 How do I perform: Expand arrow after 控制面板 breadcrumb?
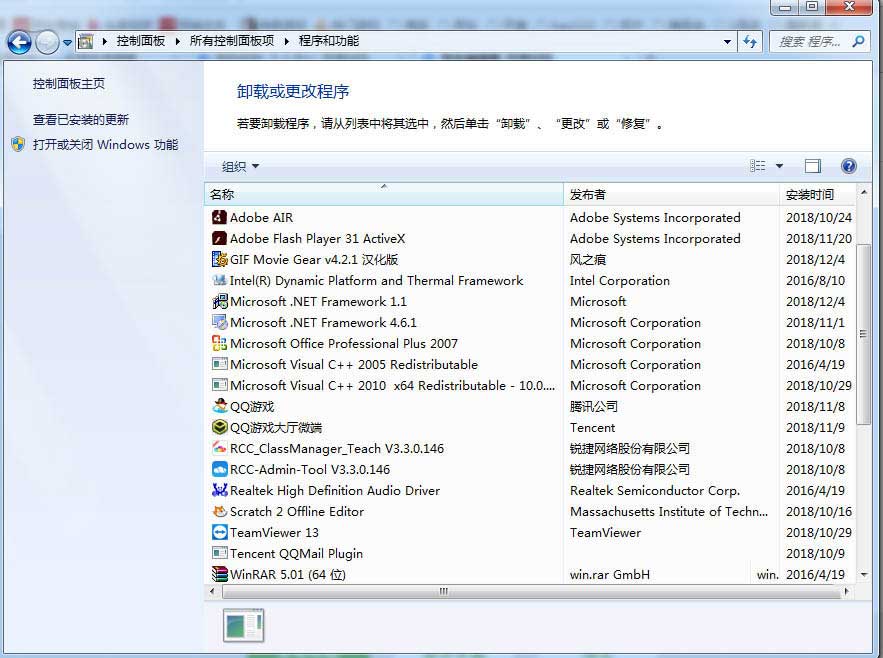point(177,41)
